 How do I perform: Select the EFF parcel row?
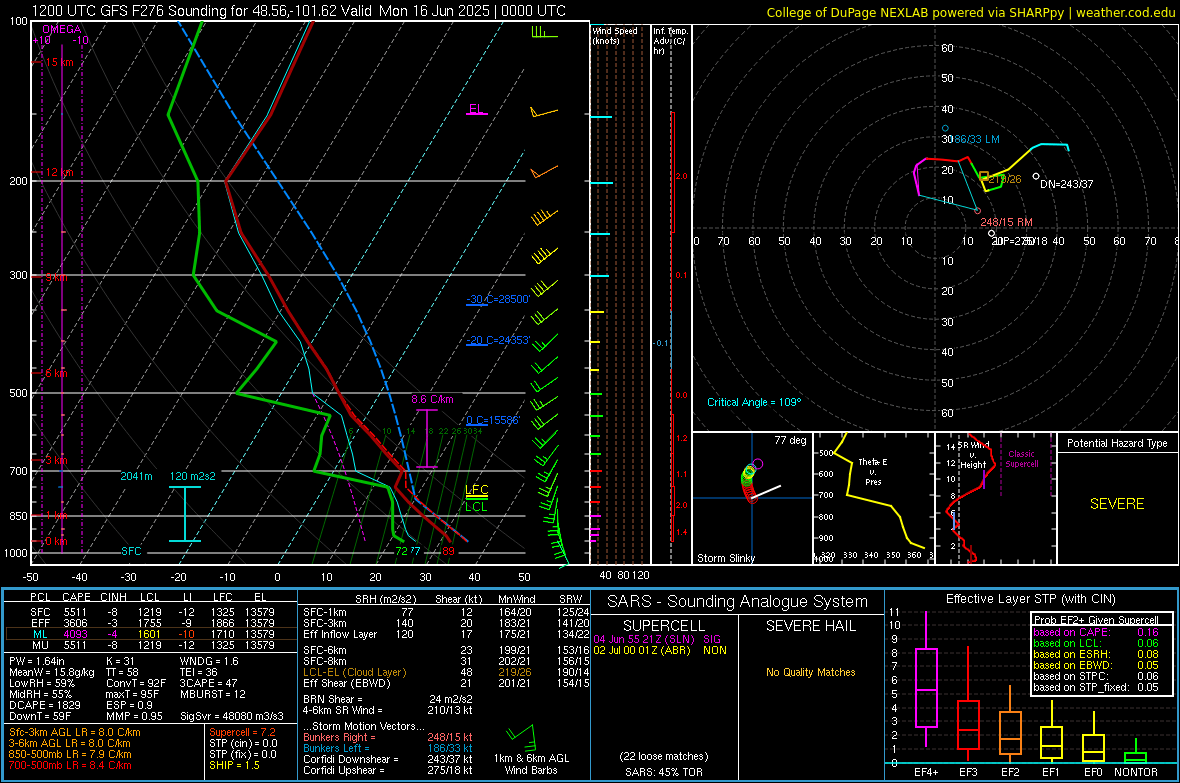pyautogui.click(x=152, y=623)
